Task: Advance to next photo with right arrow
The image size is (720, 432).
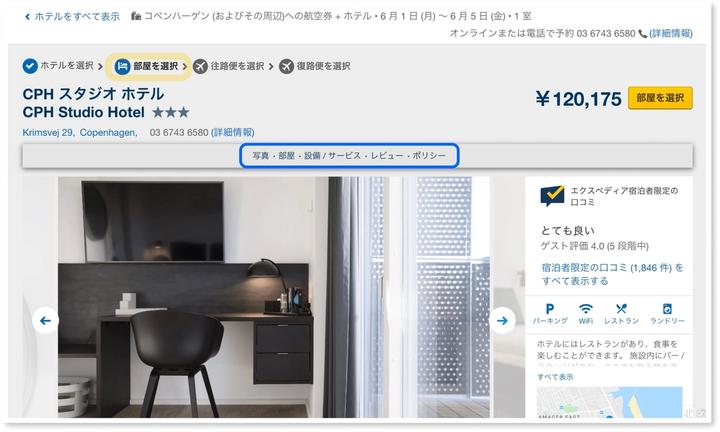Action: click(502, 320)
